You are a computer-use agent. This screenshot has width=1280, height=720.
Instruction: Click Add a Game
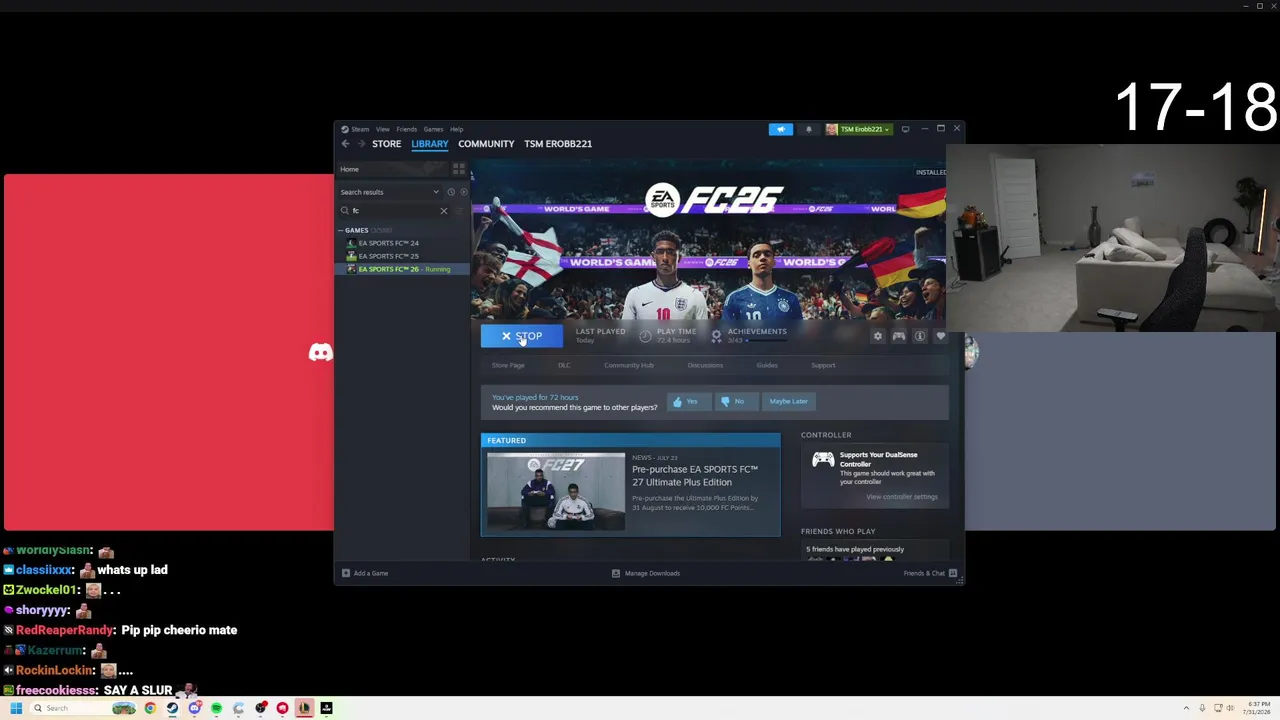(x=365, y=573)
